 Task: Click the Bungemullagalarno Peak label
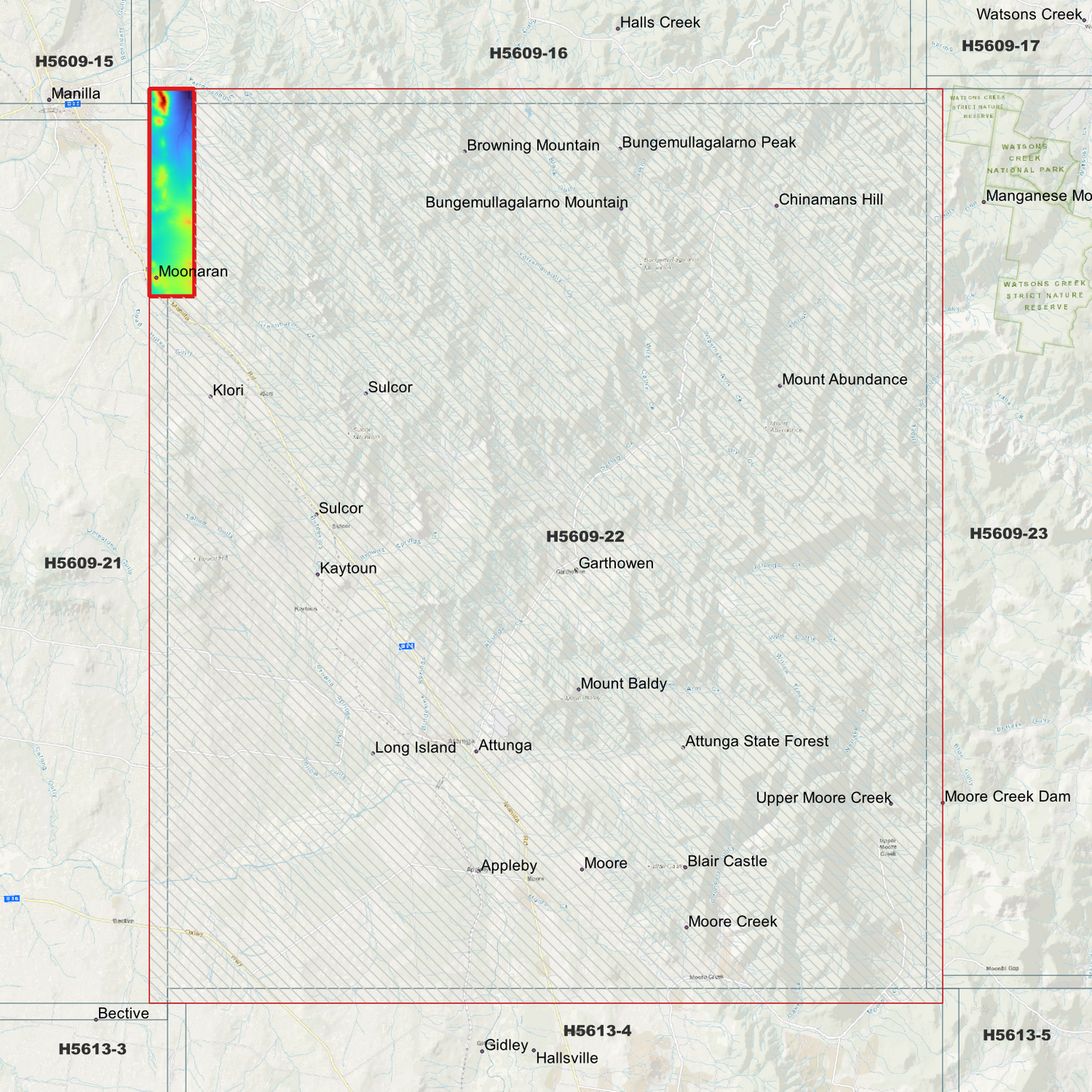[709, 143]
